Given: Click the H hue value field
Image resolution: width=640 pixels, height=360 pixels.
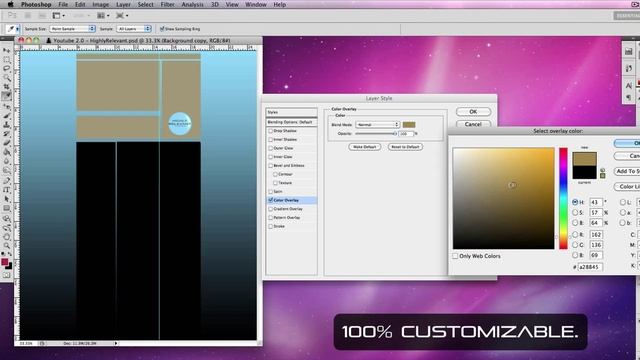Looking at the screenshot, I should 596,202.
